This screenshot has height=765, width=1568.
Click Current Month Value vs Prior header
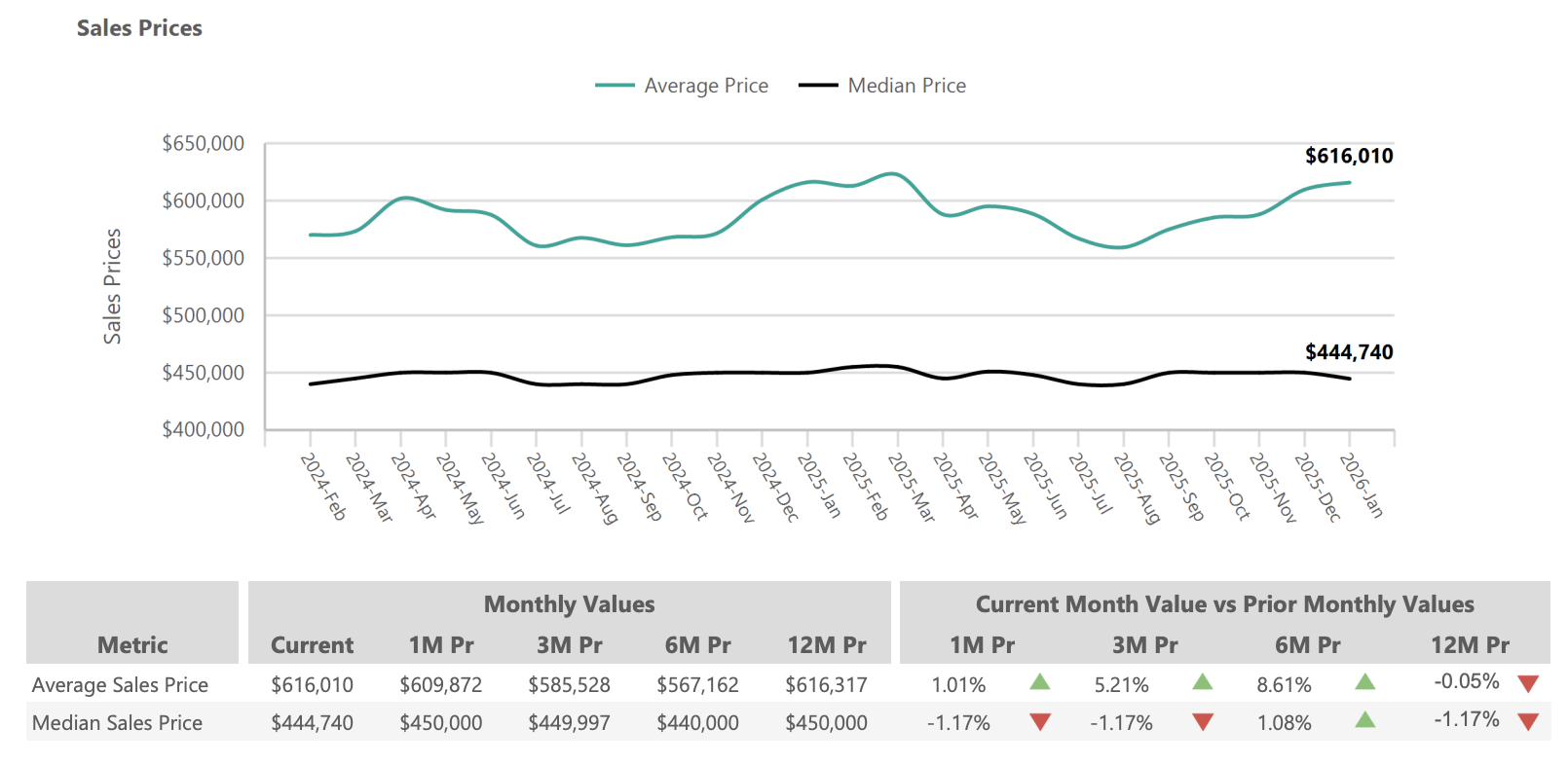coord(1224,604)
